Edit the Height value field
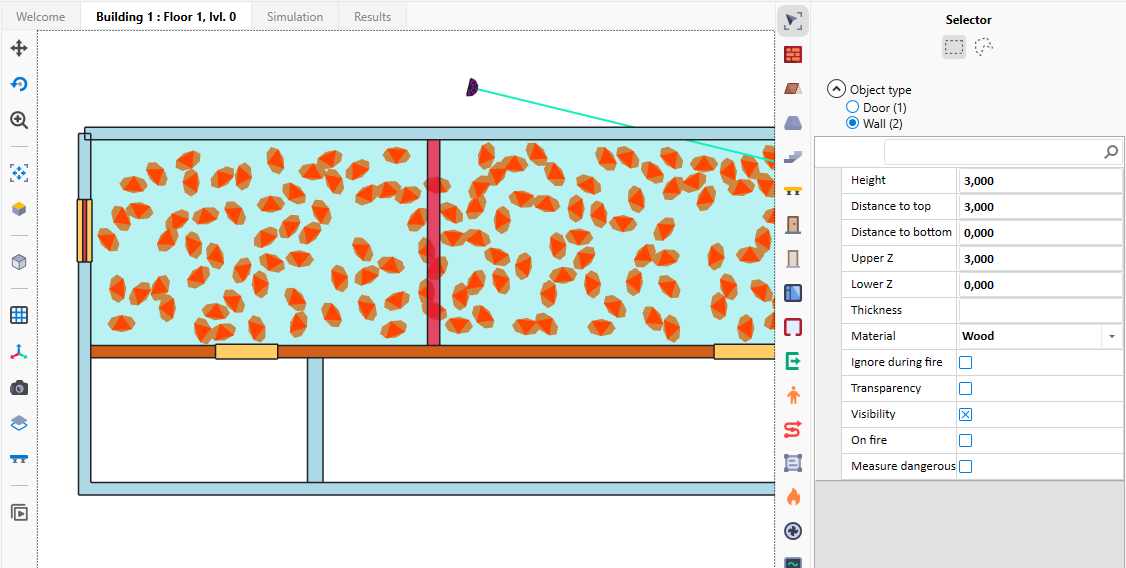This screenshot has height=568, width=1126. click(1040, 181)
